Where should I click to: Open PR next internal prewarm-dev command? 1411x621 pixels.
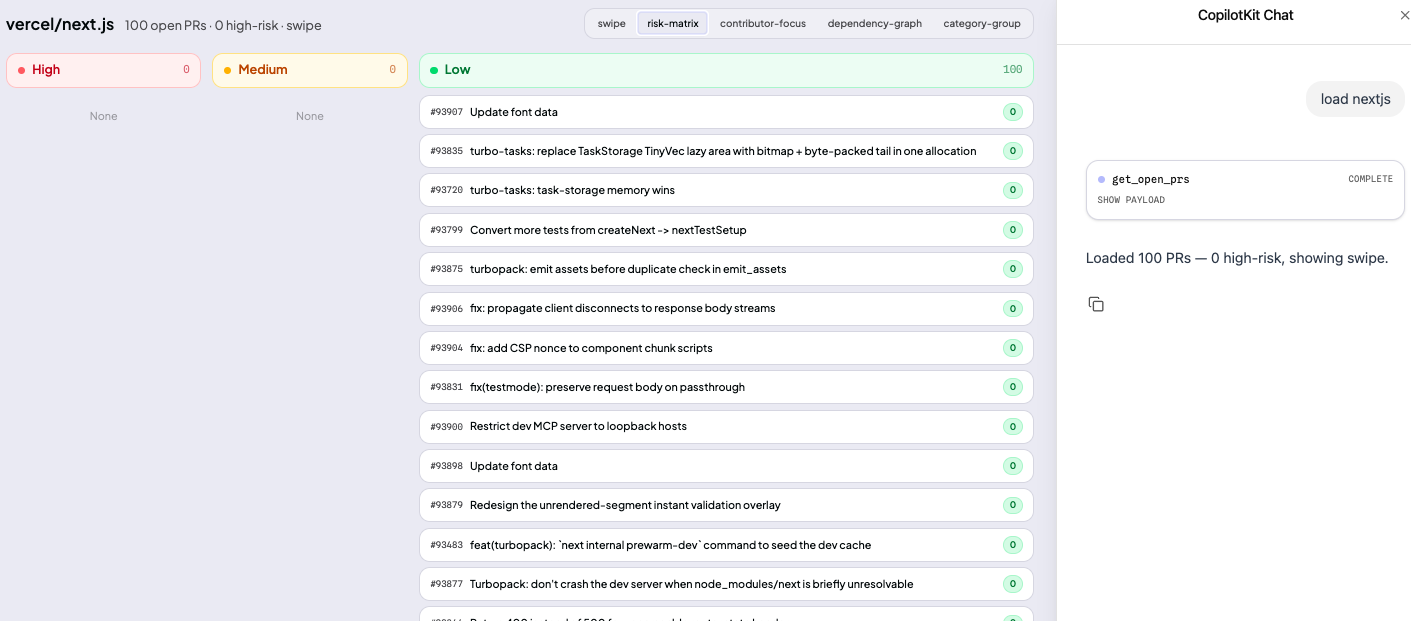pyautogui.click(x=726, y=545)
